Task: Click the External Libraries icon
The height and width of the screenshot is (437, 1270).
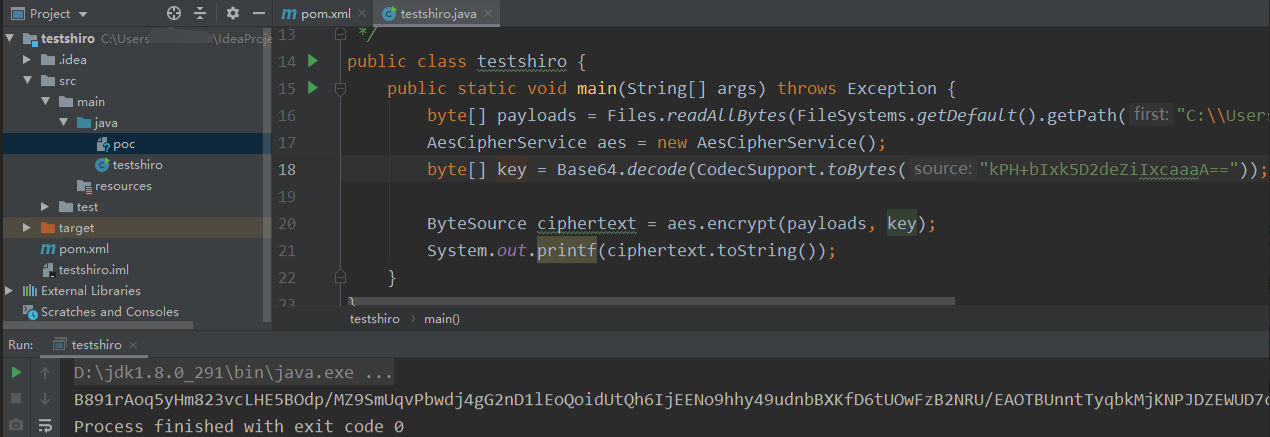Action: [x=29, y=291]
